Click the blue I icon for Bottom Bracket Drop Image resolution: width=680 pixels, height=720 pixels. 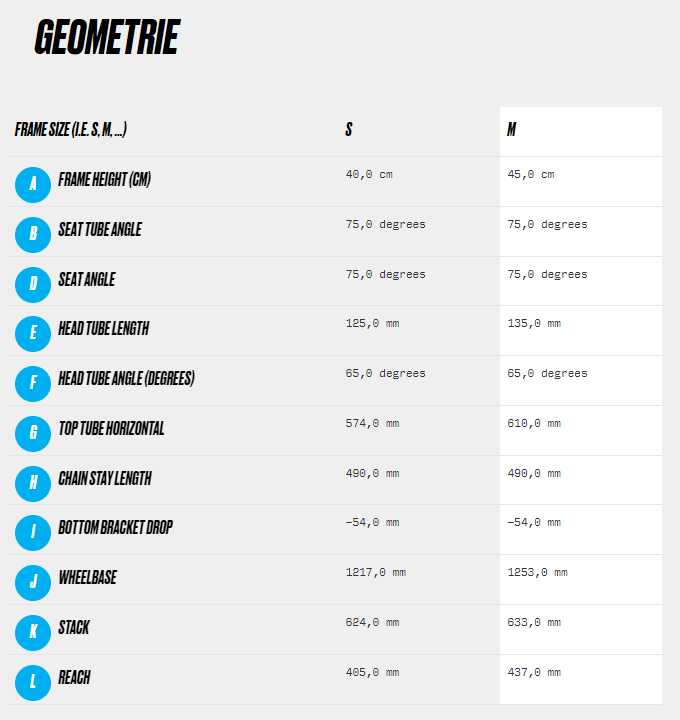click(x=33, y=533)
